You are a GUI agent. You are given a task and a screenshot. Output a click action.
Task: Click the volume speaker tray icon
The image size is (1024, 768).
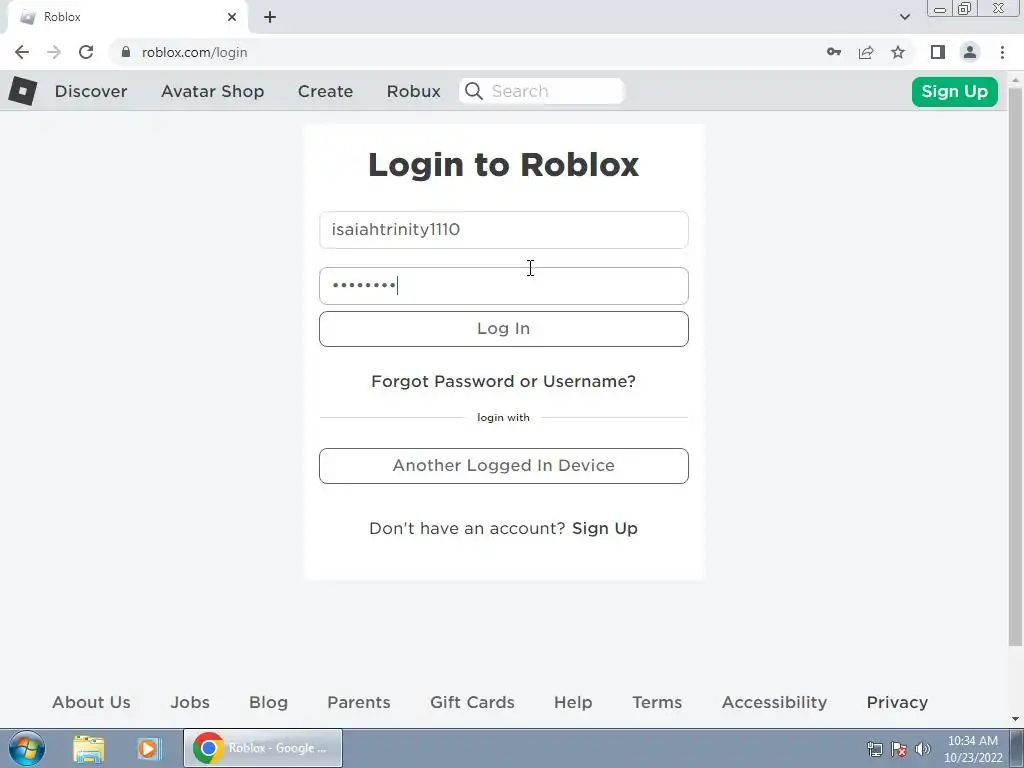(923, 749)
